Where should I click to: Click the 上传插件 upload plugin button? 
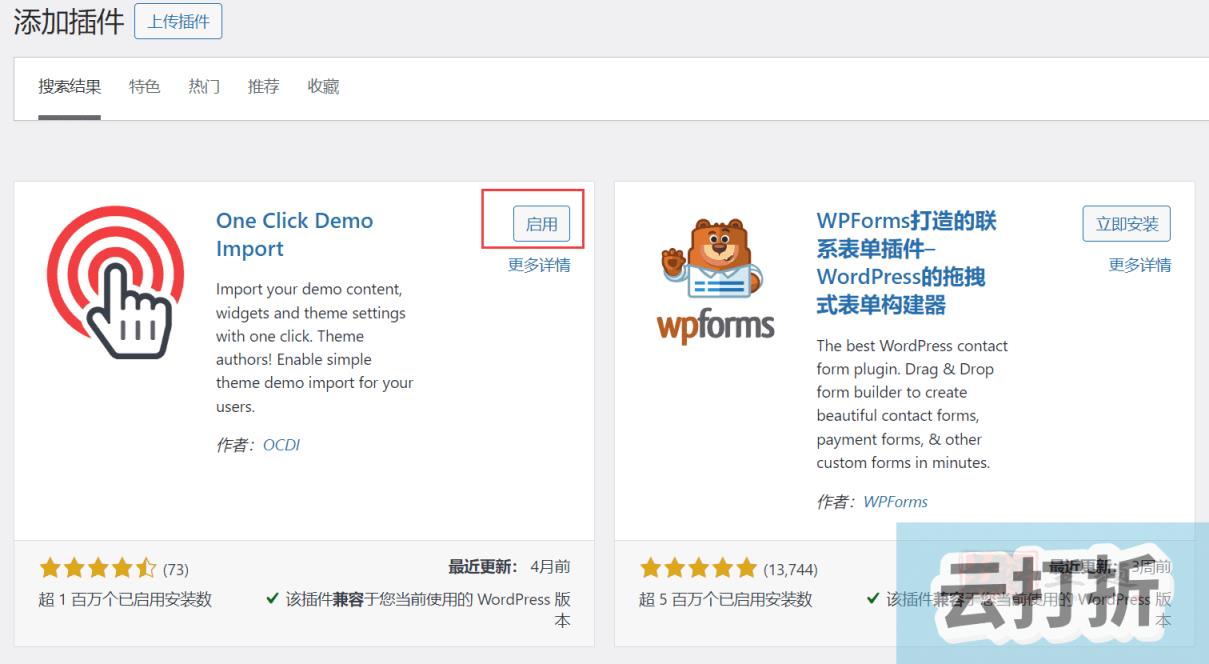click(178, 21)
